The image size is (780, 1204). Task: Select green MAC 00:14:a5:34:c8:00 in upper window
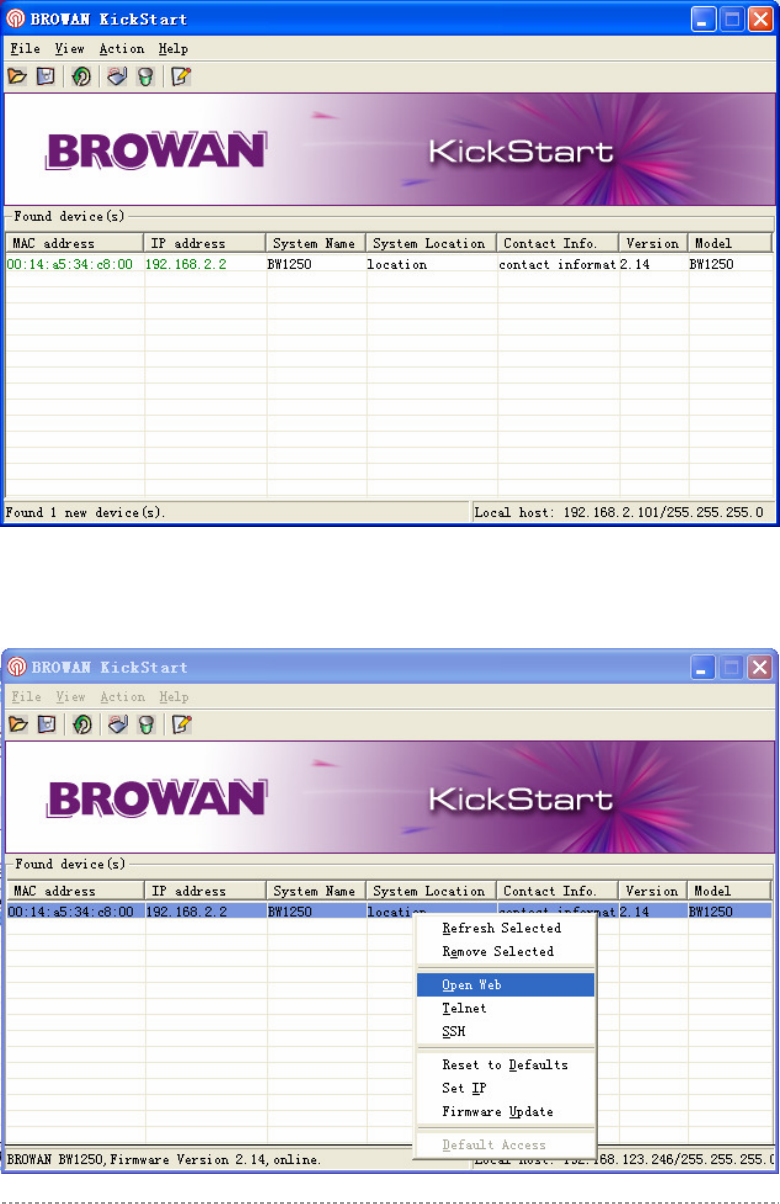coord(70,264)
